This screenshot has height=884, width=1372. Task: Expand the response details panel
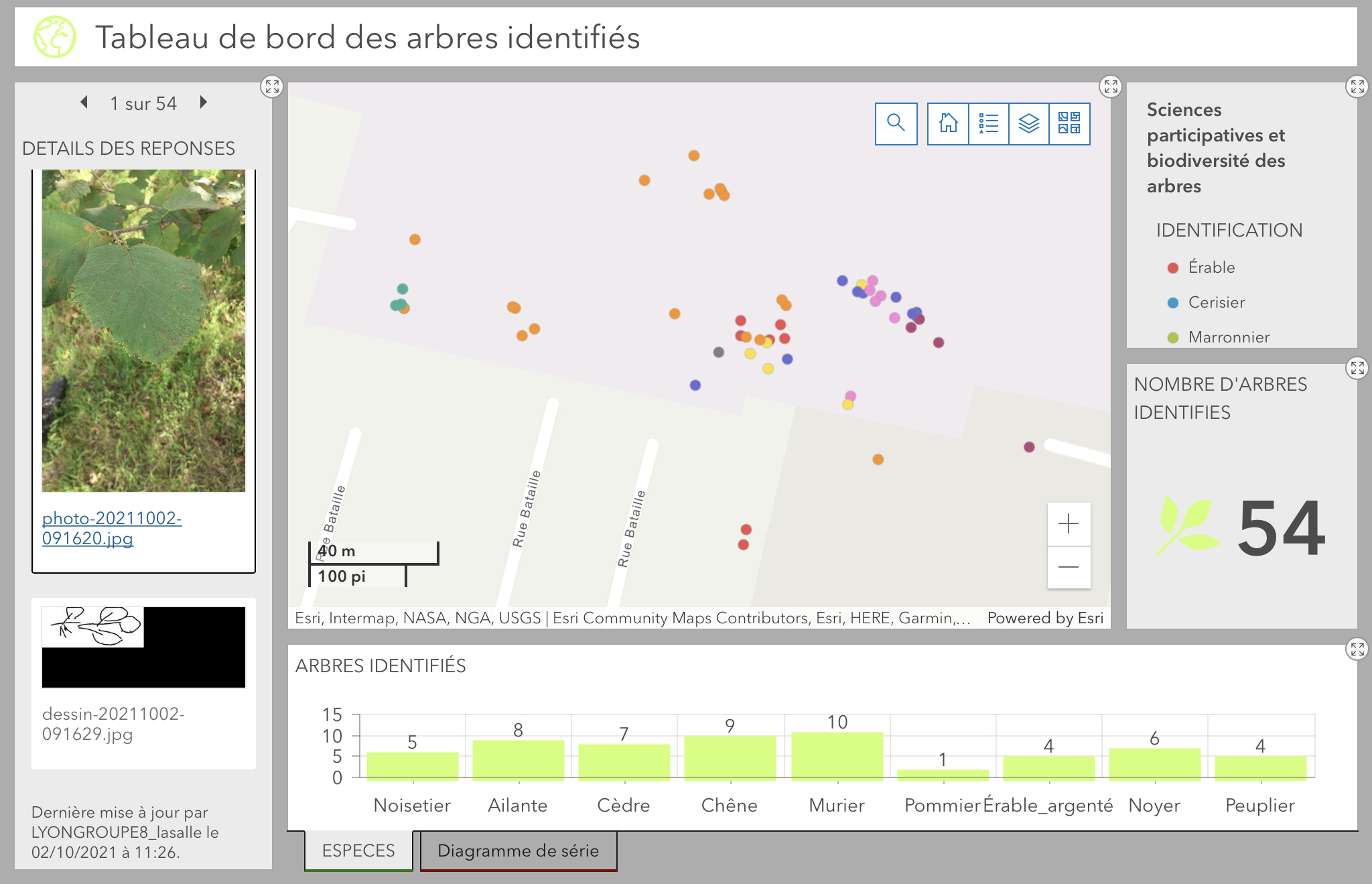271,86
